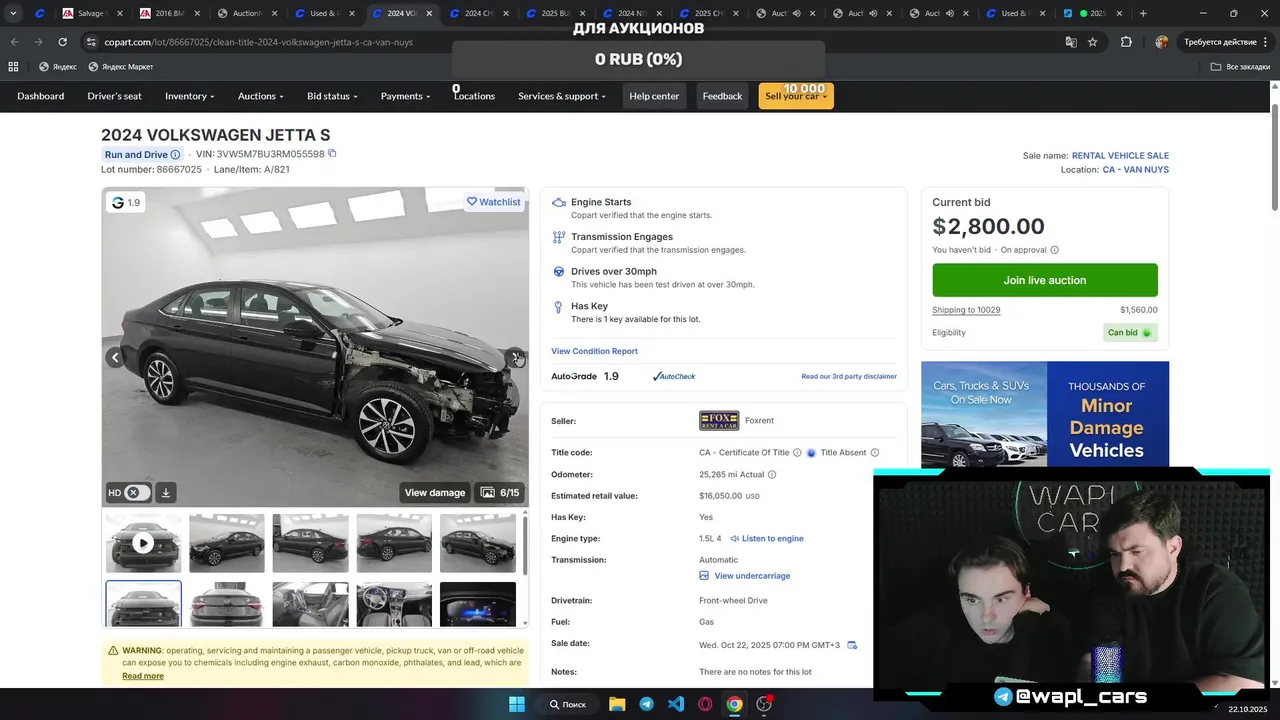Viewport: 1280px width, 720px height.
Task: Open View Condition Report link
Action: click(594, 351)
